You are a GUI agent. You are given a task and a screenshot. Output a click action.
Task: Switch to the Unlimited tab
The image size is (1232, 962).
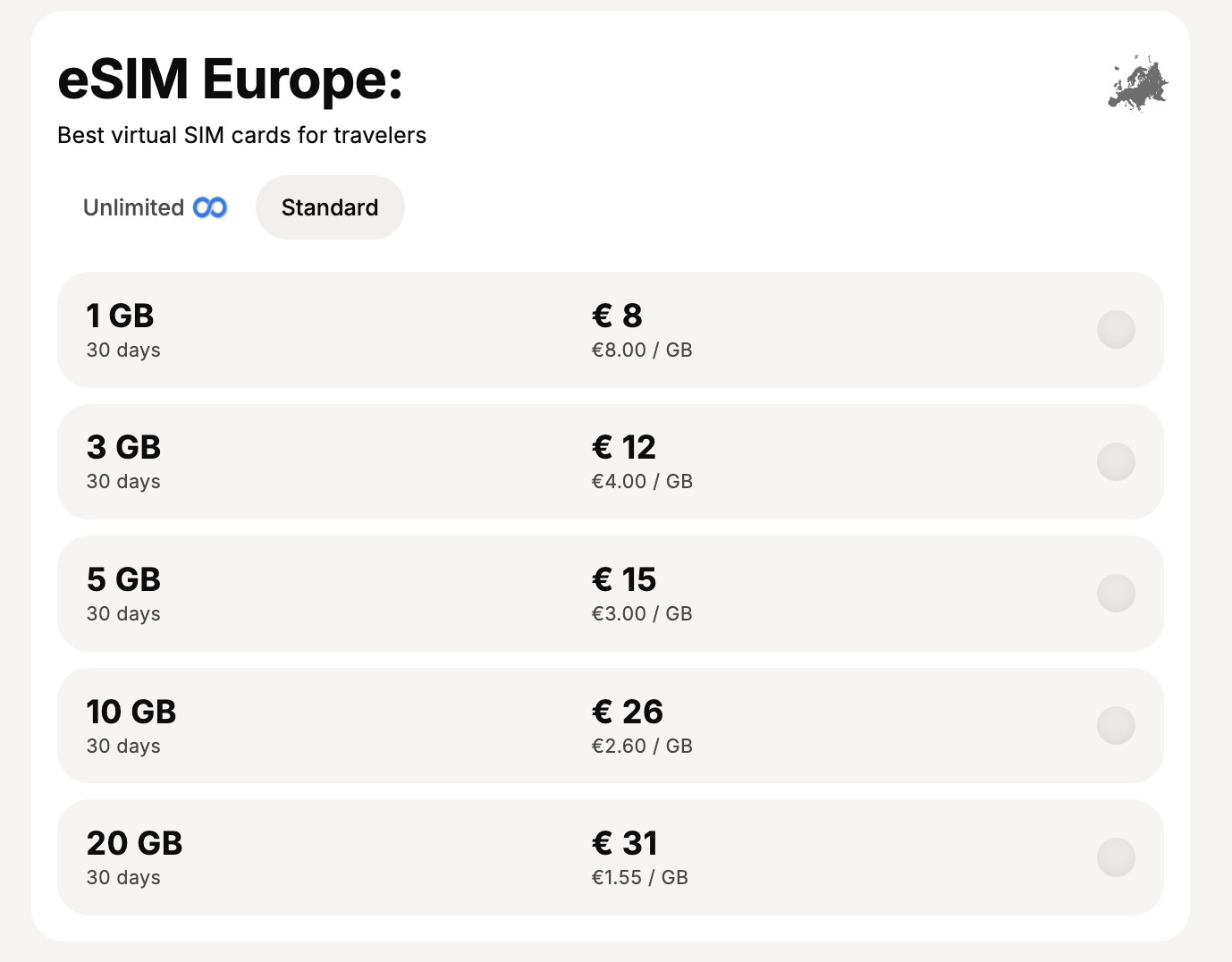(x=154, y=207)
